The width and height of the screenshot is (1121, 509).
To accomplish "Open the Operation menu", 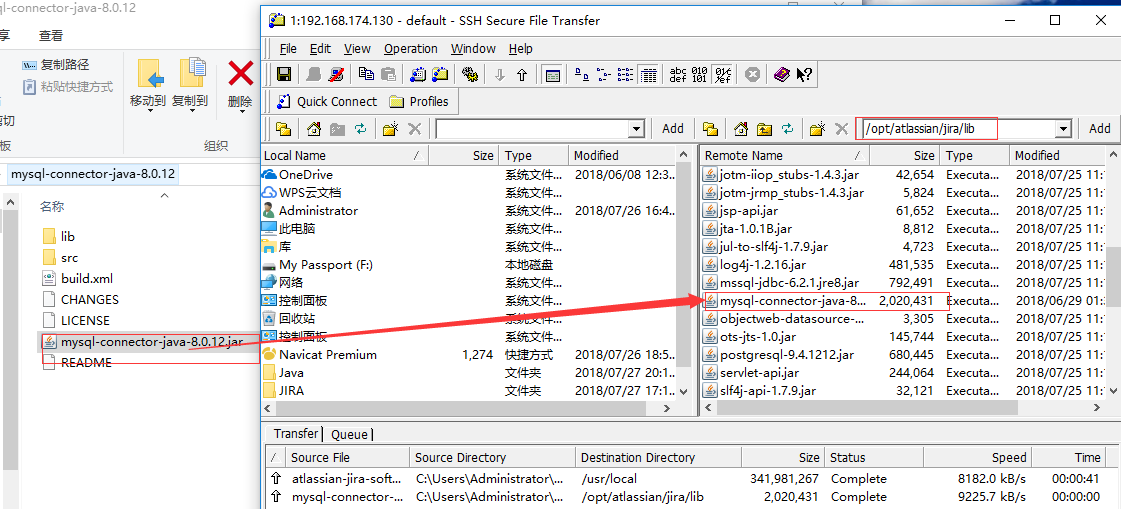I will [411, 49].
